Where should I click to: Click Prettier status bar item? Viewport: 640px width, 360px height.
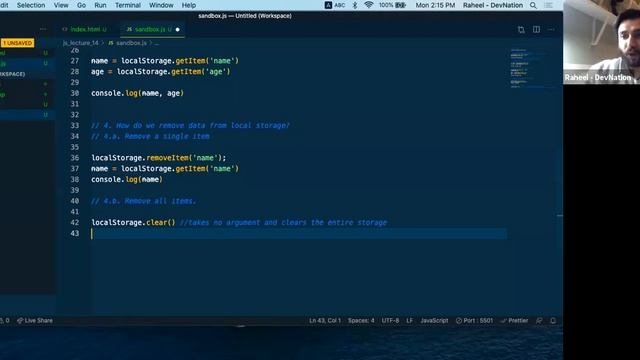click(x=514, y=320)
